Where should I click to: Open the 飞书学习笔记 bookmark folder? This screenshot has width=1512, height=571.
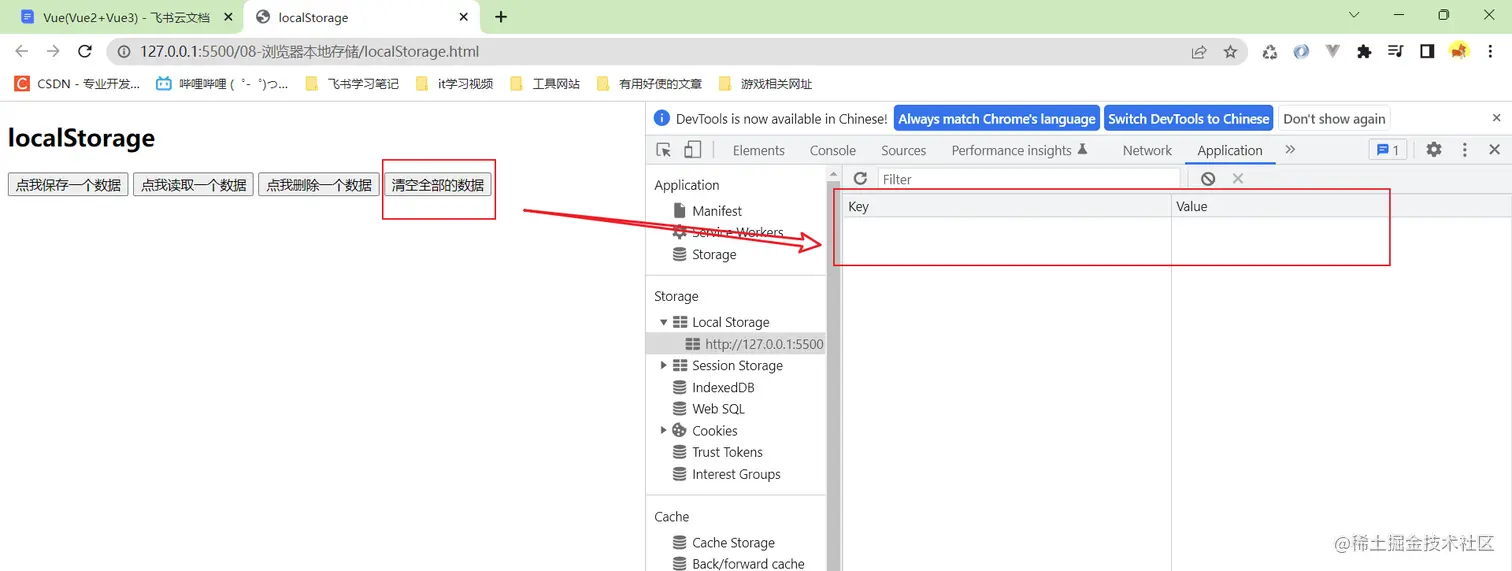[351, 84]
